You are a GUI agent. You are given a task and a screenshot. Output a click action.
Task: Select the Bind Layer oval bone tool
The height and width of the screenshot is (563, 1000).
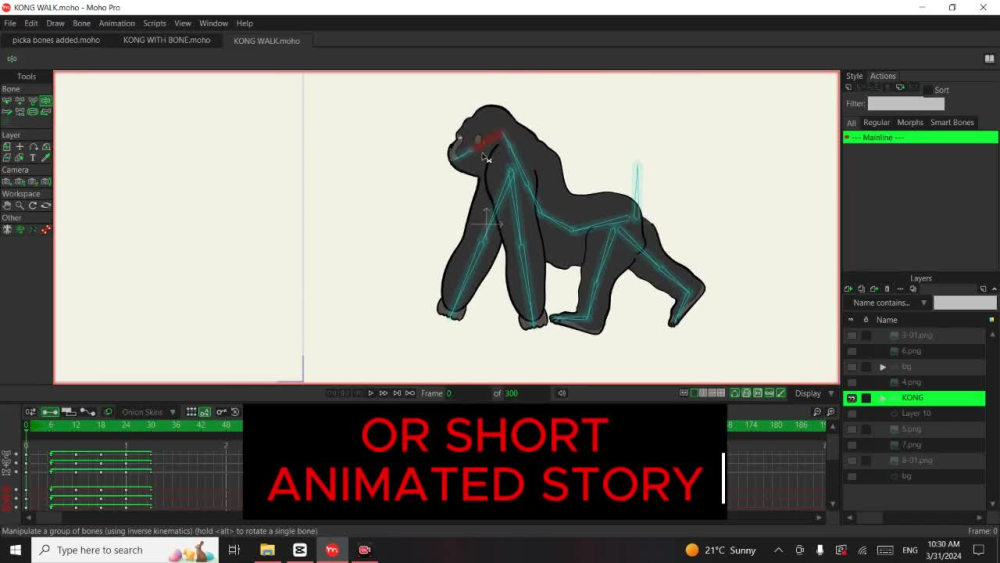(x=33, y=112)
